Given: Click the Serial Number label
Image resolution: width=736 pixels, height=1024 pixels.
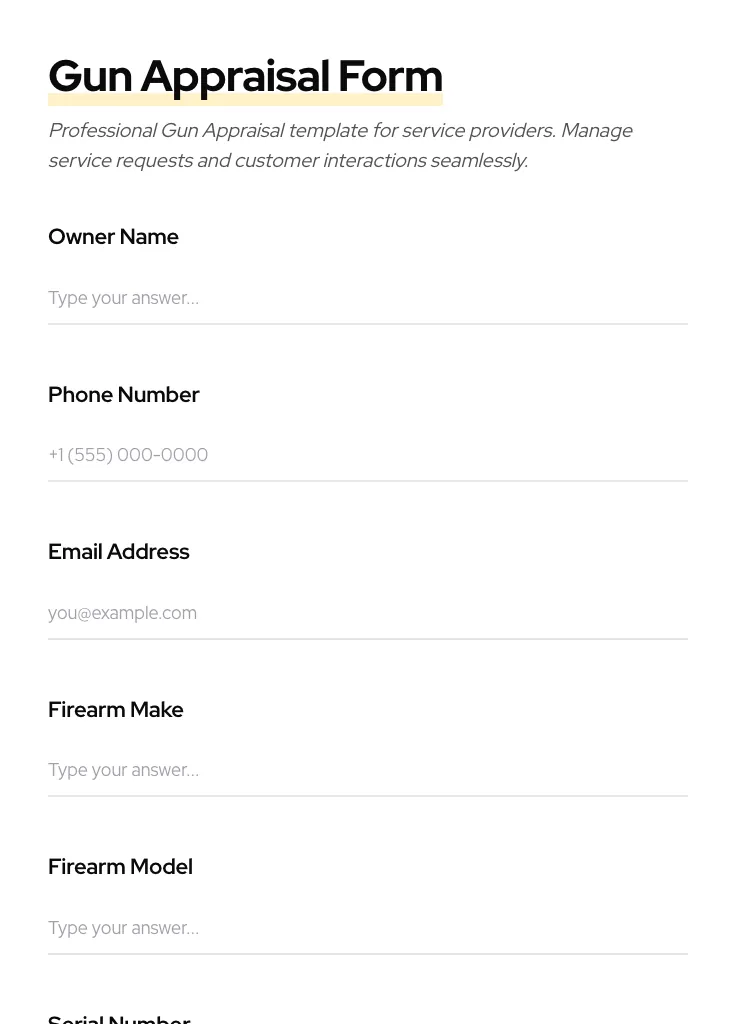Looking at the screenshot, I should [x=119, y=1018].
